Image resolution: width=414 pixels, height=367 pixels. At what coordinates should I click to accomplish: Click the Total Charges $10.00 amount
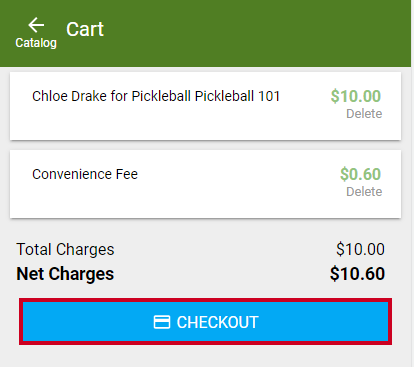360,249
